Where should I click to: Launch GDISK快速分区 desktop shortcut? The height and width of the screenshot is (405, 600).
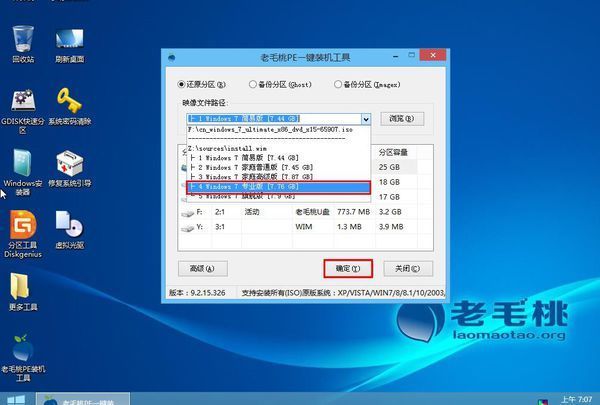point(23,111)
